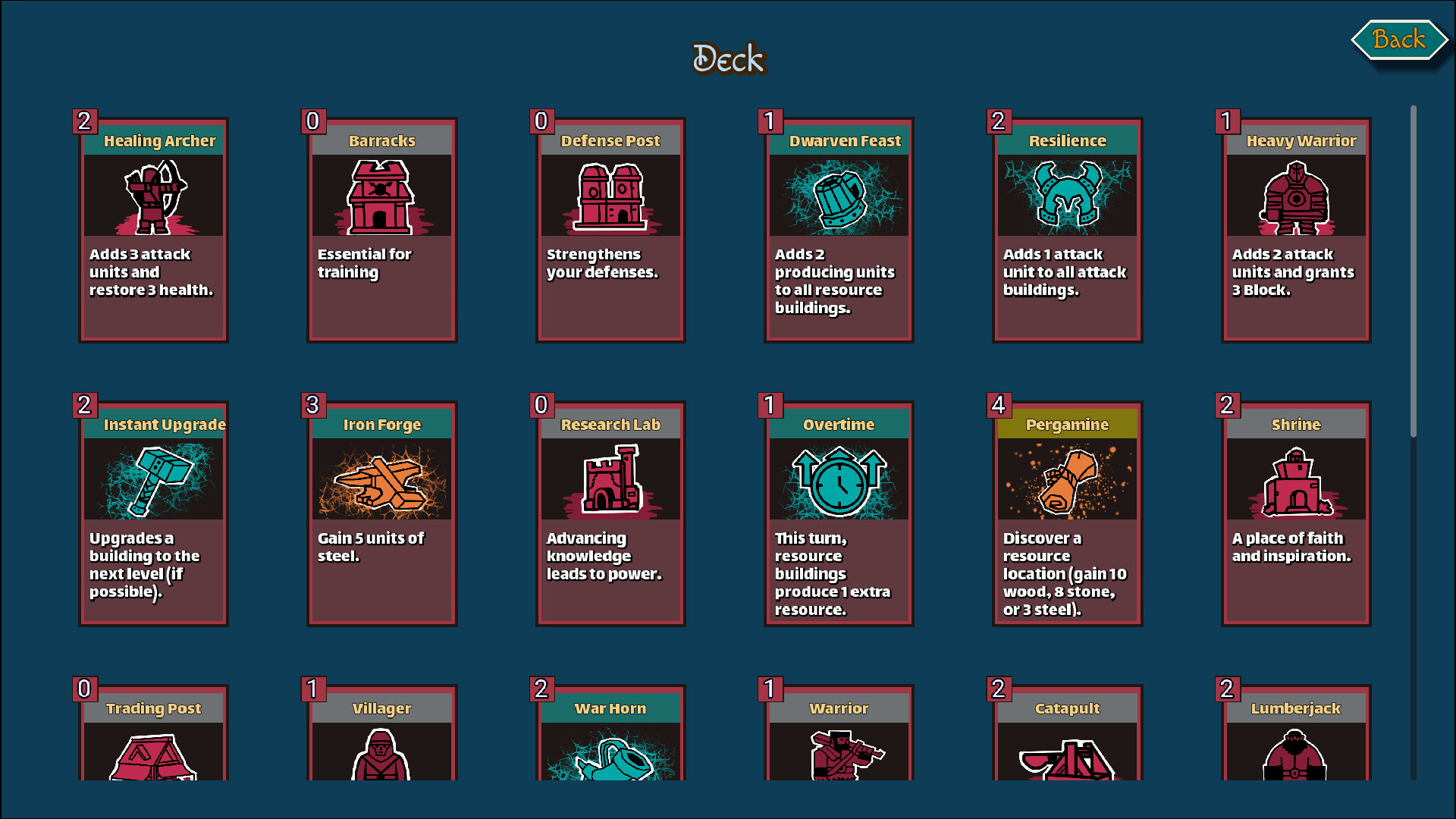Click the Back button

click(x=1399, y=39)
